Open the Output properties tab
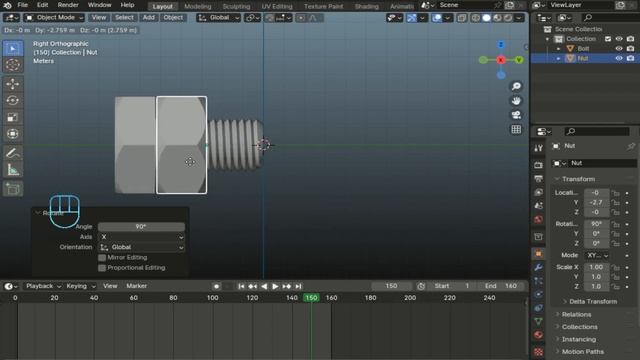Screen dimensions: 640x360 (538, 179)
